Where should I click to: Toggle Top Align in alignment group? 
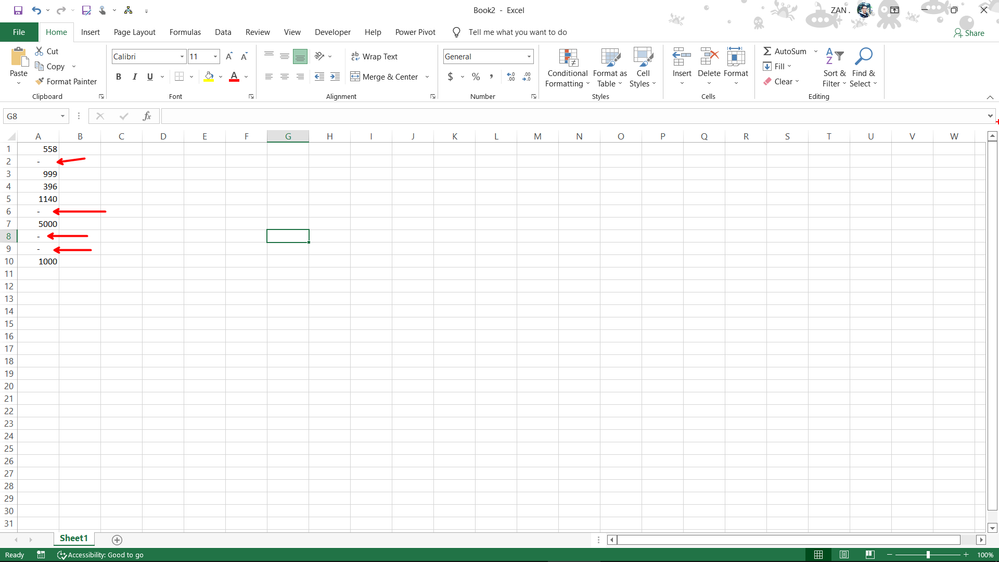point(269,57)
